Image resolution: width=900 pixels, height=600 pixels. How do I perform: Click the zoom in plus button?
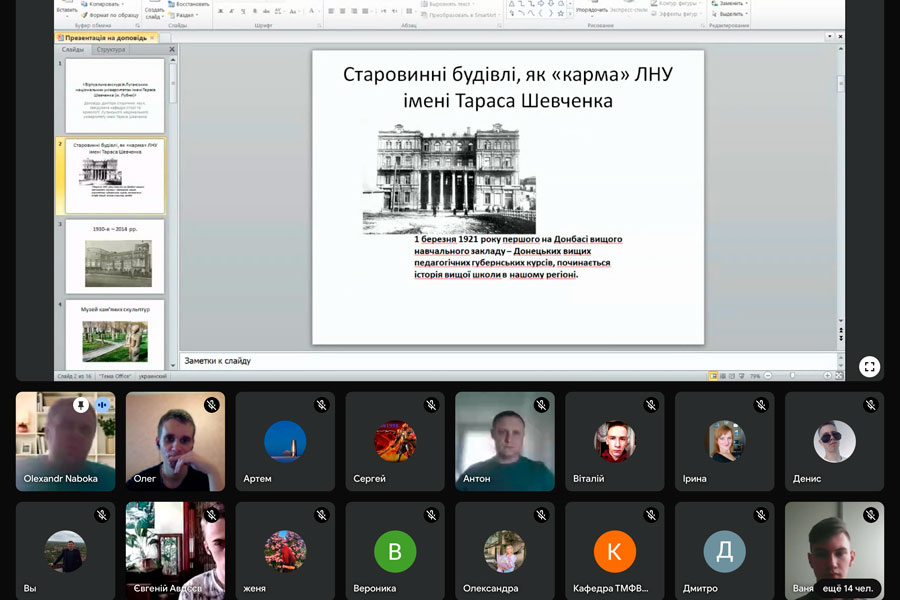825,376
